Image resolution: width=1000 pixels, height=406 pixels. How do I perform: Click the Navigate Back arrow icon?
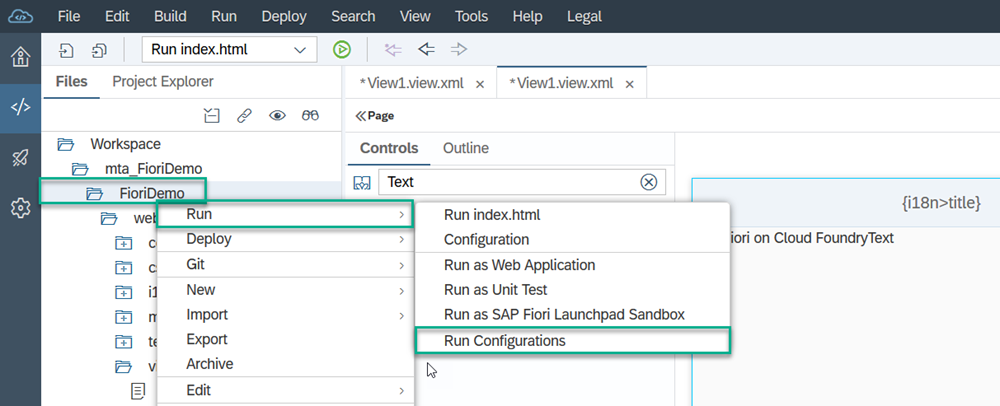pos(426,49)
